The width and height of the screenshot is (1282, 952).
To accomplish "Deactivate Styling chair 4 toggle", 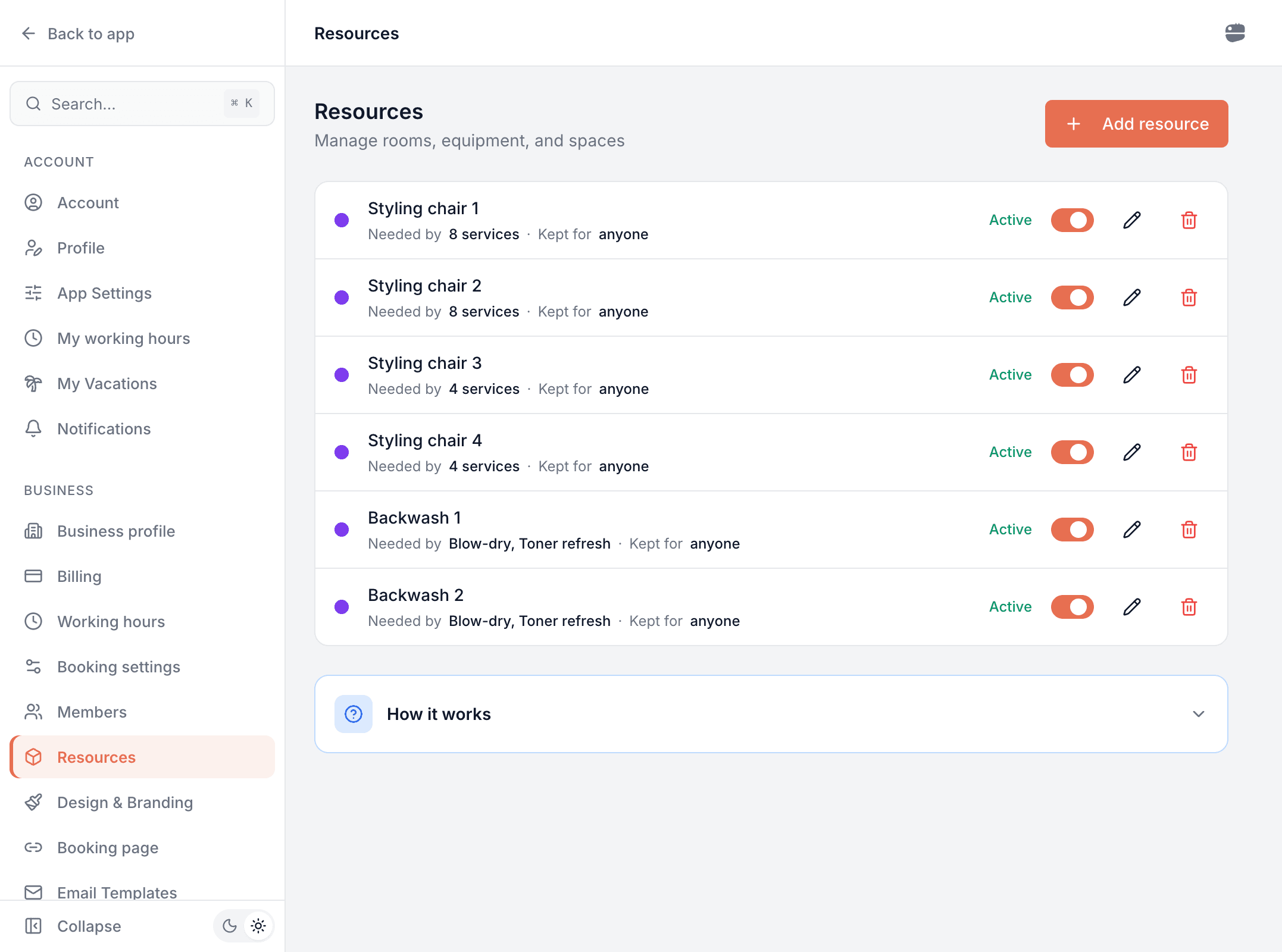I will (x=1072, y=452).
